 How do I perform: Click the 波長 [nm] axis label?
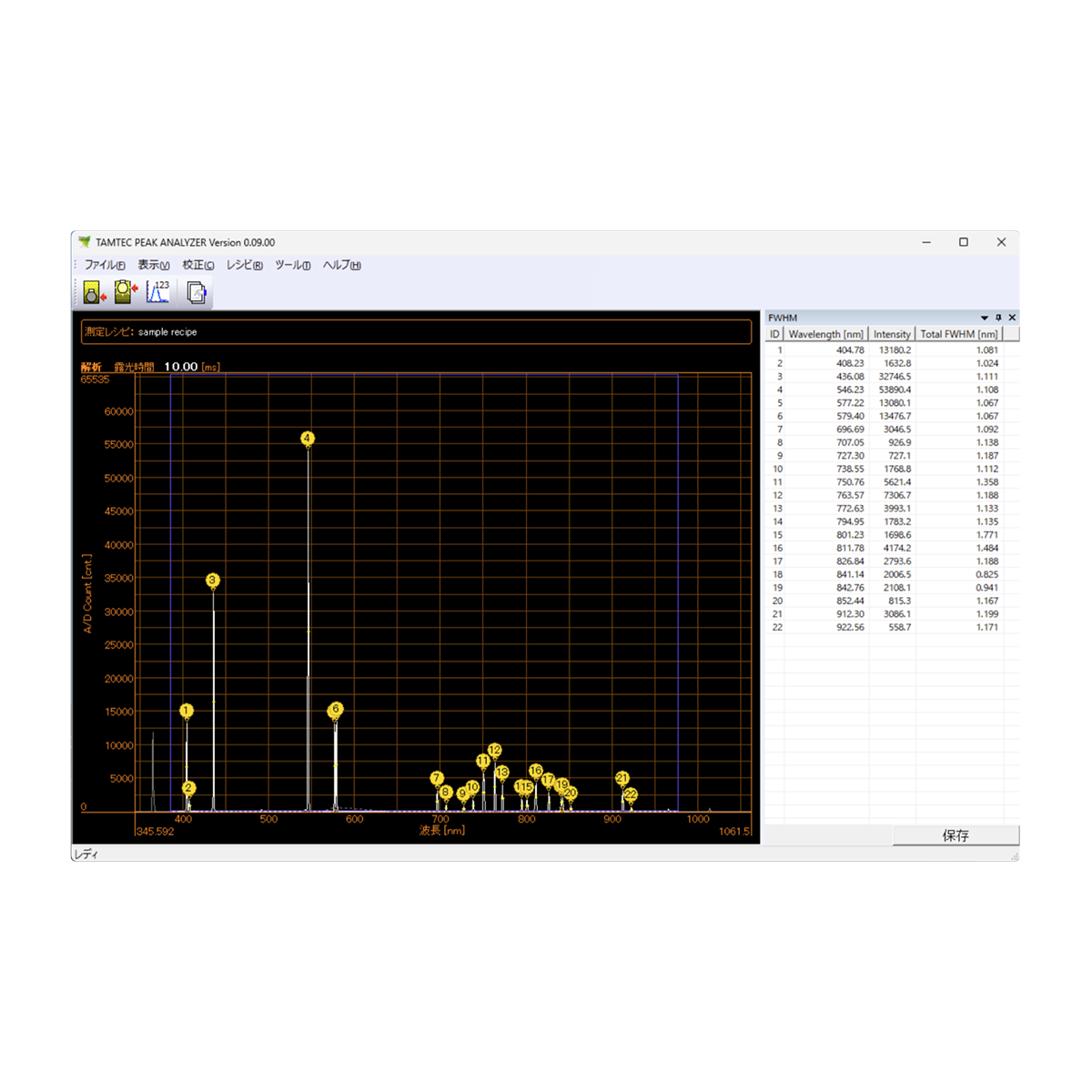point(442,830)
